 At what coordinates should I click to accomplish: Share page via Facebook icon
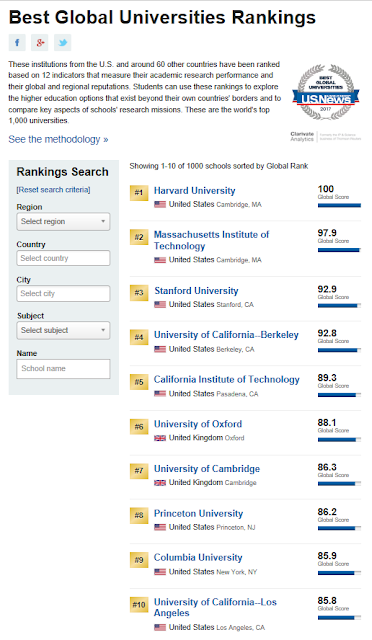17,42
